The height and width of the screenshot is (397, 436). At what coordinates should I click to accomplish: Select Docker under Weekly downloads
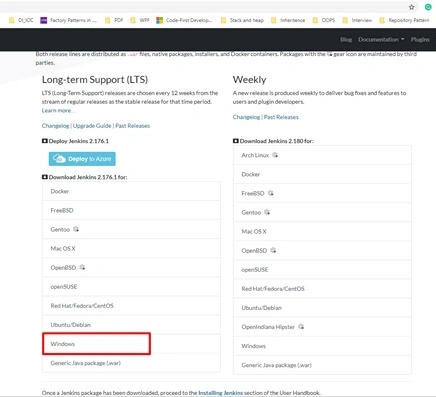tap(322, 174)
